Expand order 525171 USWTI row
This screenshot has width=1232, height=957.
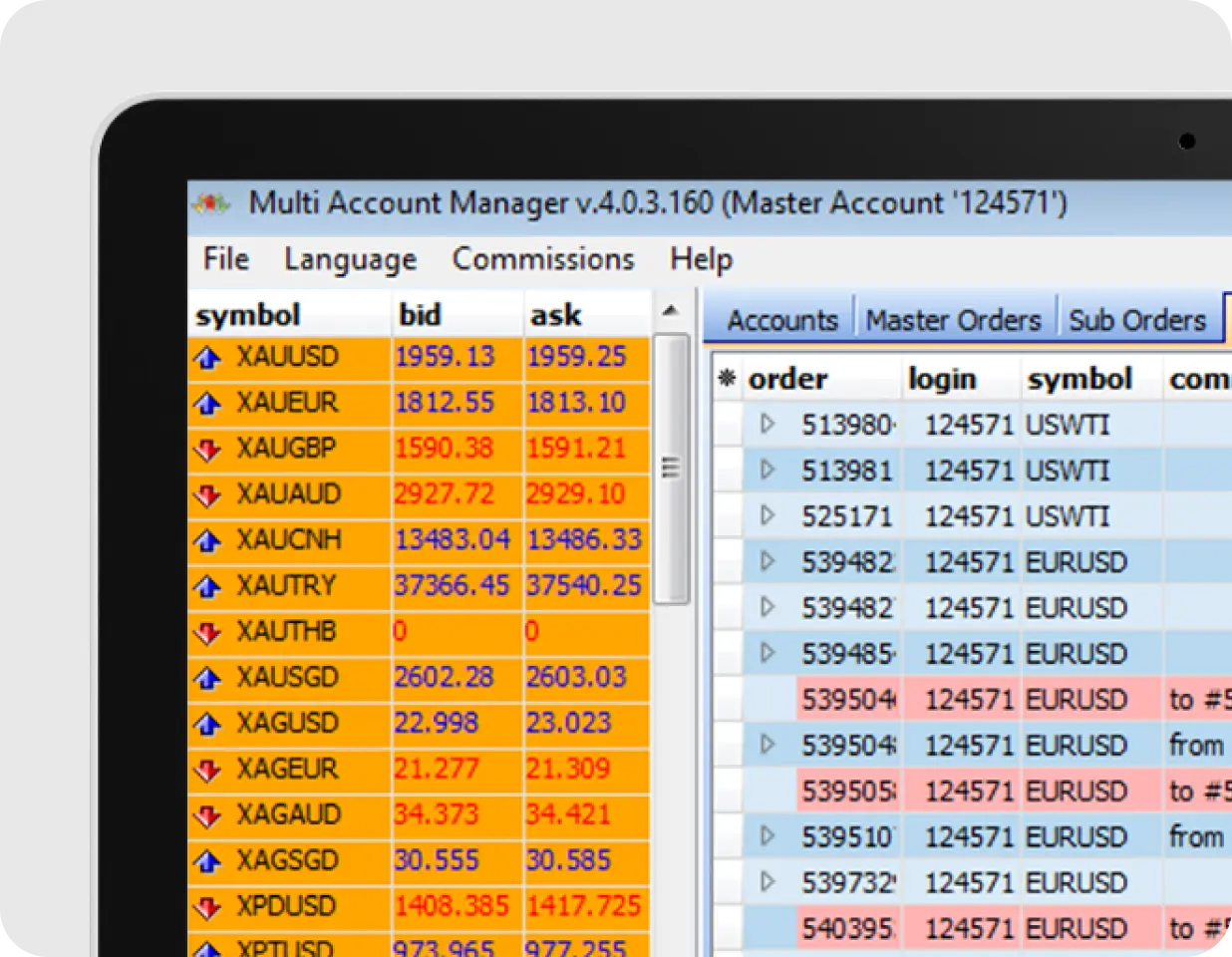click(767, 516)
